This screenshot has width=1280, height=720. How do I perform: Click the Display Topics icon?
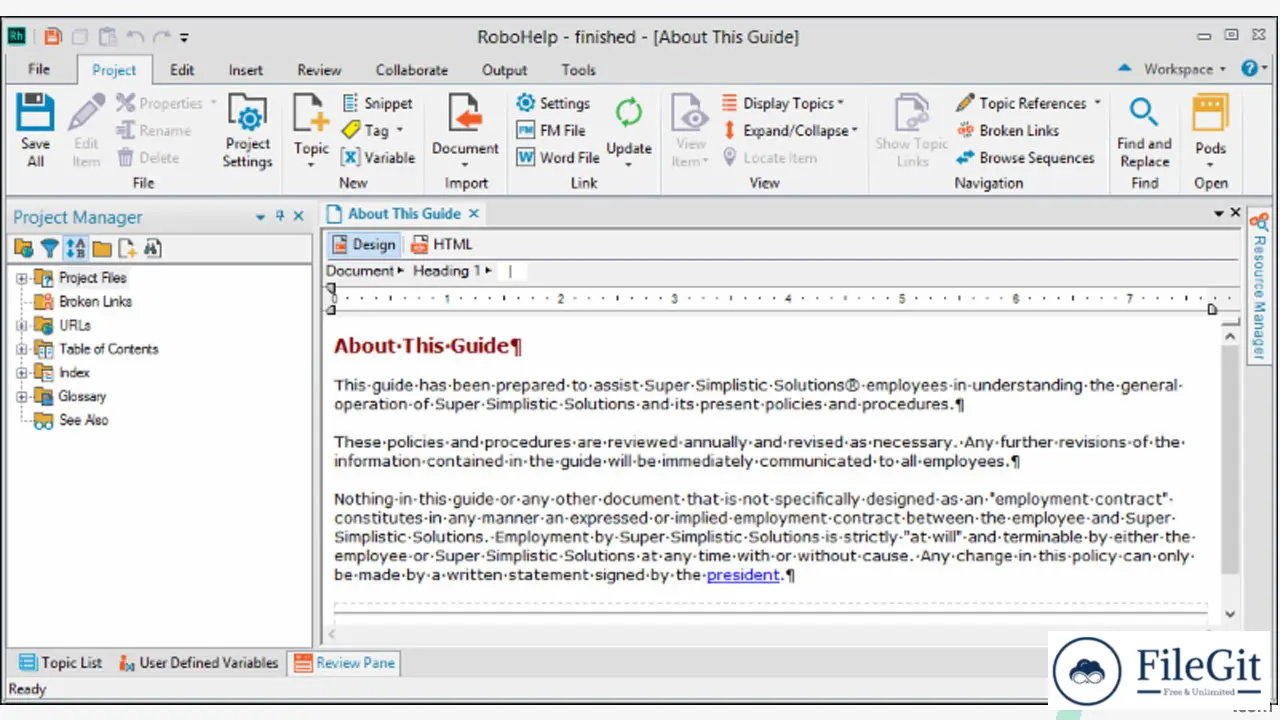pos(731,103)
